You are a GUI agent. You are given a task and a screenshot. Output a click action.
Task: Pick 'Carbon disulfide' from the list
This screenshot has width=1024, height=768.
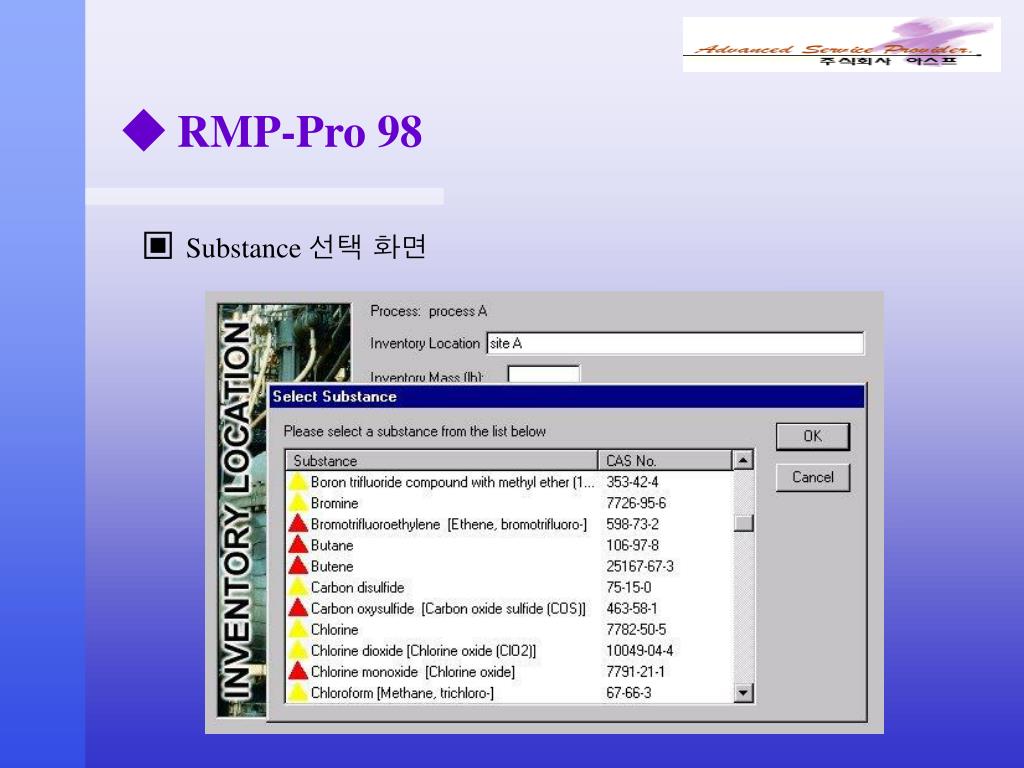(x=357, y=587)
